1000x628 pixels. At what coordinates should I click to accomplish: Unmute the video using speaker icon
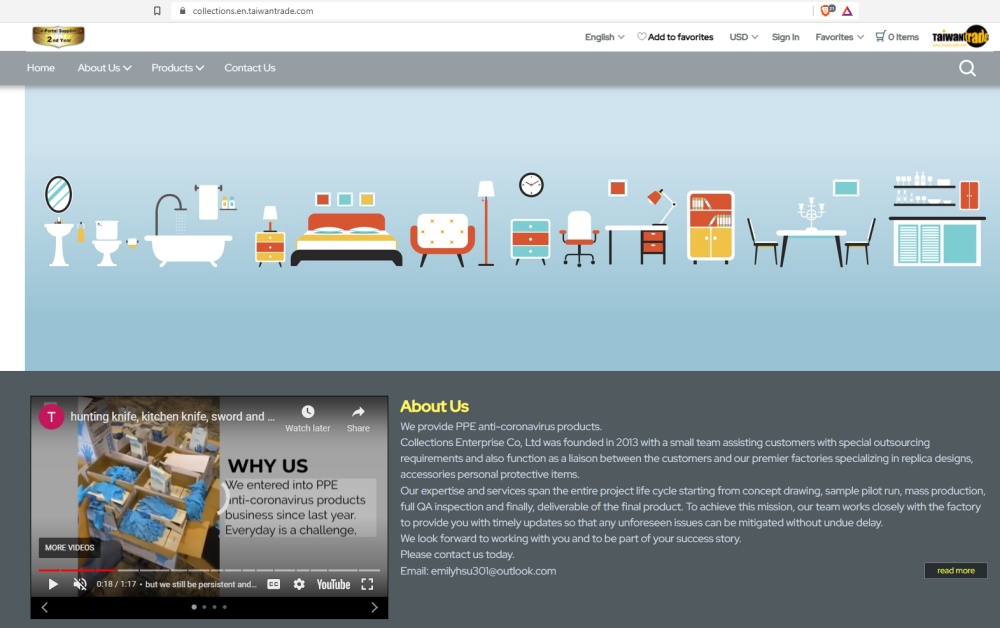click(80, 584)
